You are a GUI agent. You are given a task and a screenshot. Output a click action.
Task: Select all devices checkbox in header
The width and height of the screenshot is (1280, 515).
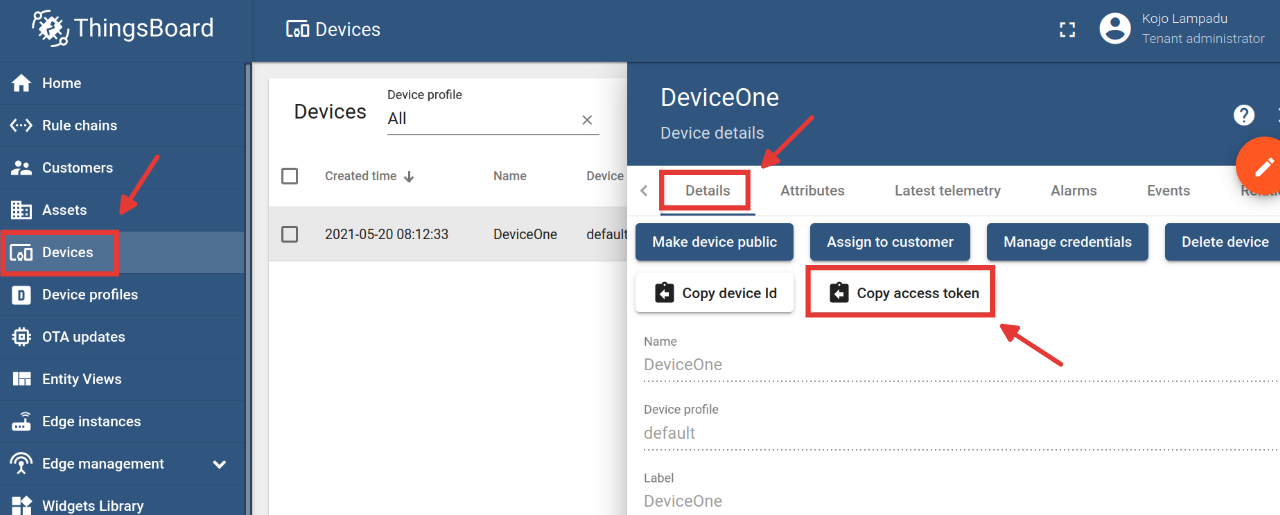(x=290, y=176)
